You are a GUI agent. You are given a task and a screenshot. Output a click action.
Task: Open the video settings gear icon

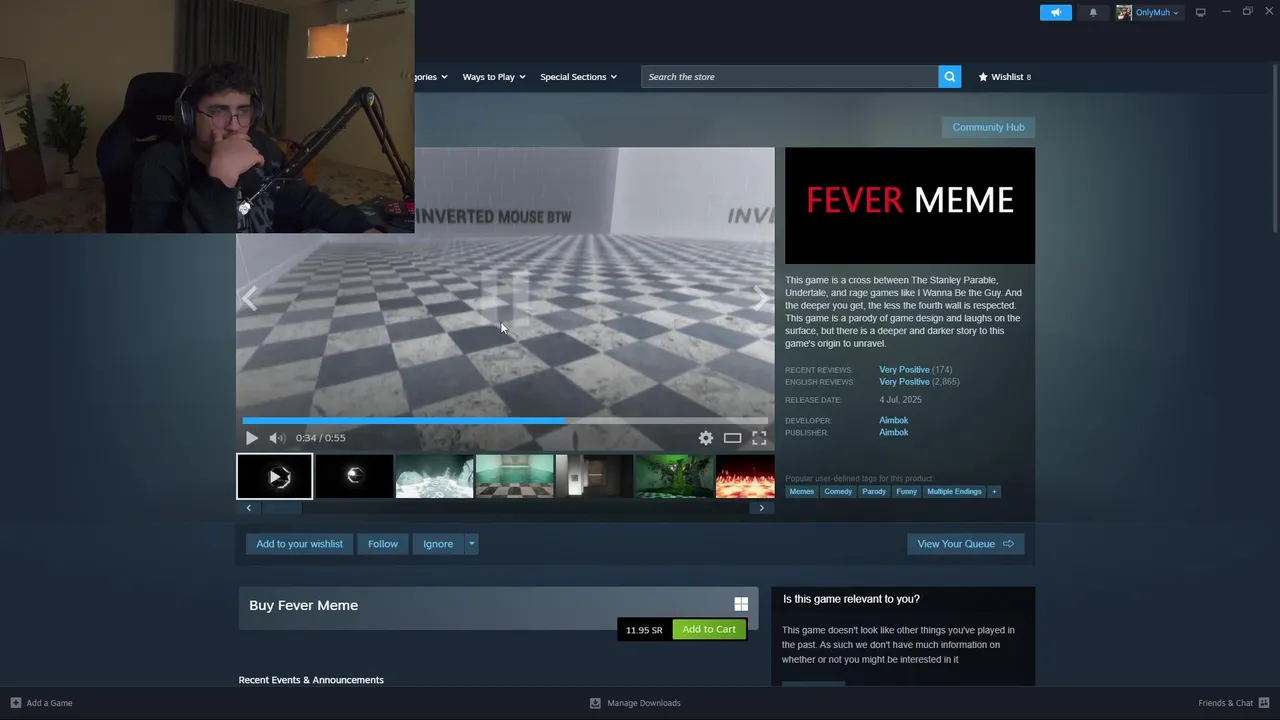click(x=706, y=438)
